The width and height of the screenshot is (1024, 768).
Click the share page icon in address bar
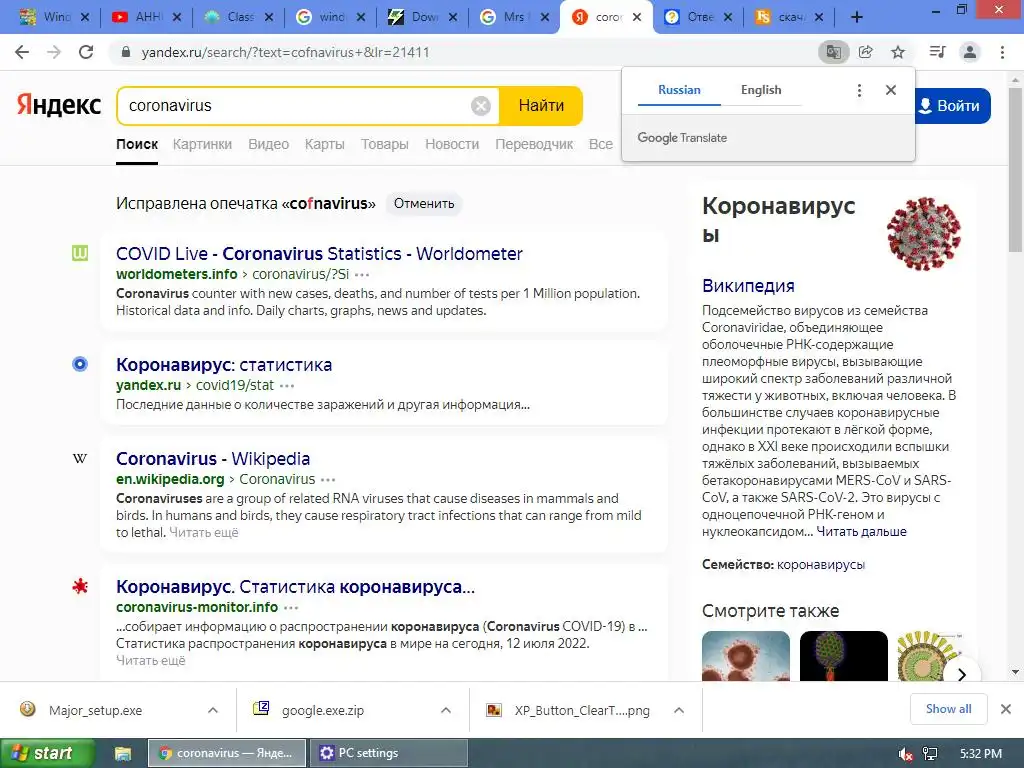tap(866, 52)
